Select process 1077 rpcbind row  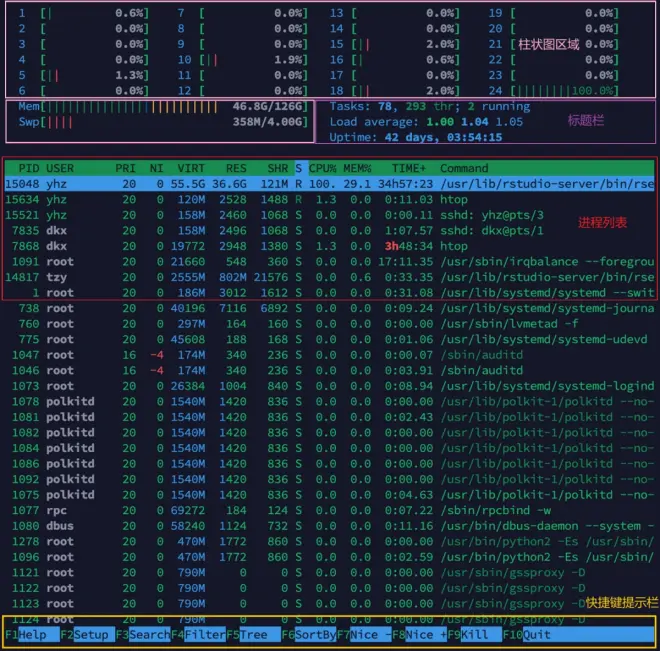click(330, 510)
